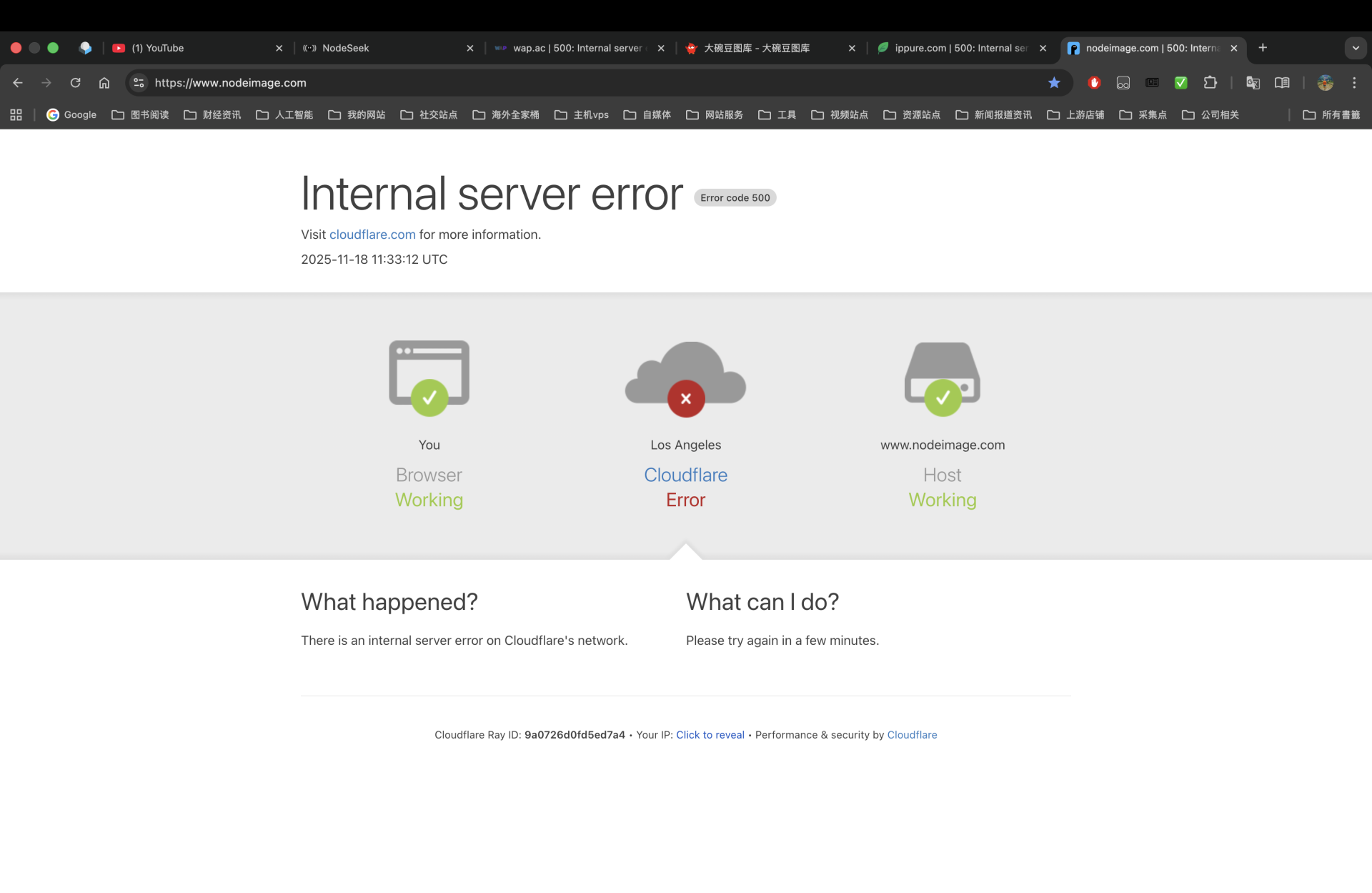The height and width of the screenshot is (893, 1372).
Task: Open the apps grid shortcut
Action: (x=16, y=114)
